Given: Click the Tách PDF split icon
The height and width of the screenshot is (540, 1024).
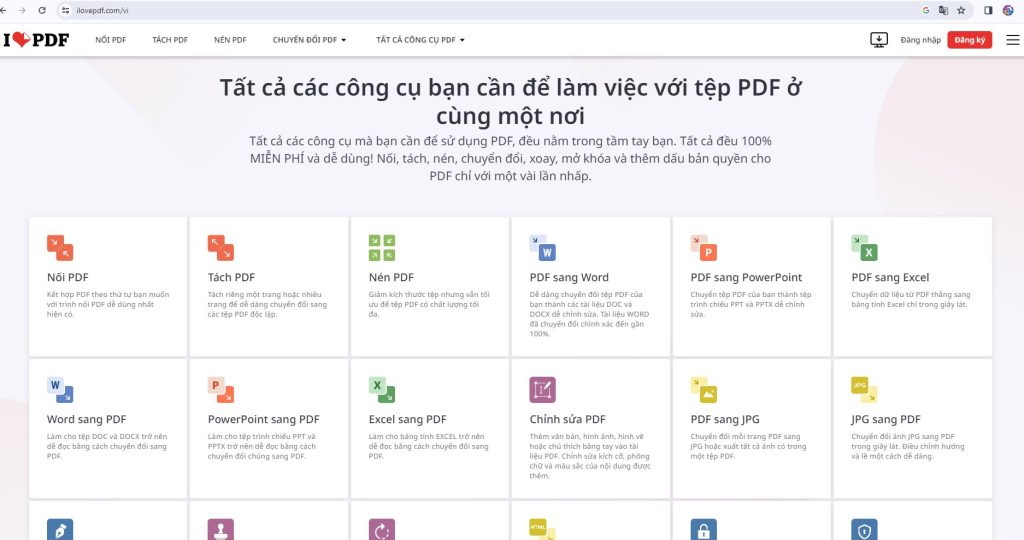Looking at the screenshot, I should pyautogui.click(x=221, y=248).
